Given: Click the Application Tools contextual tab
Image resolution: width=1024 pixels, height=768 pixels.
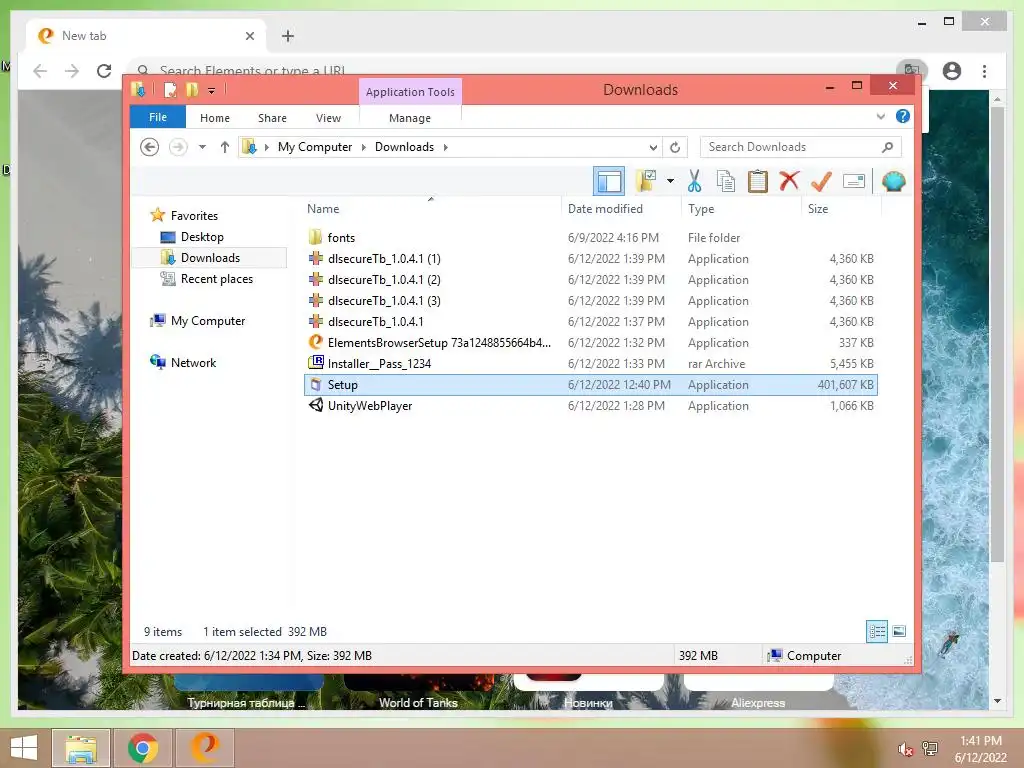Looking at the screenshot, I should pos(410,92).
